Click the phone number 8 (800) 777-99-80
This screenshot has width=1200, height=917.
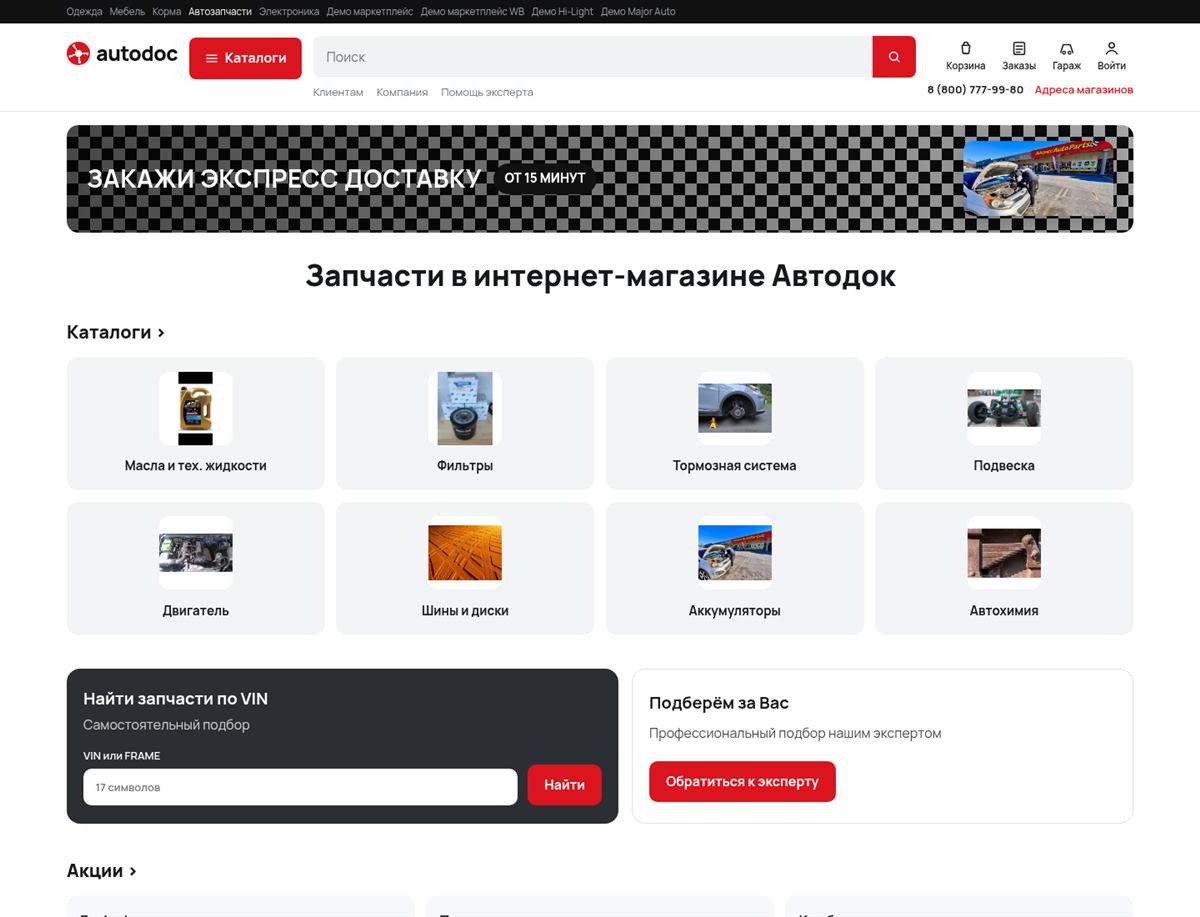(x=975, y=90)
